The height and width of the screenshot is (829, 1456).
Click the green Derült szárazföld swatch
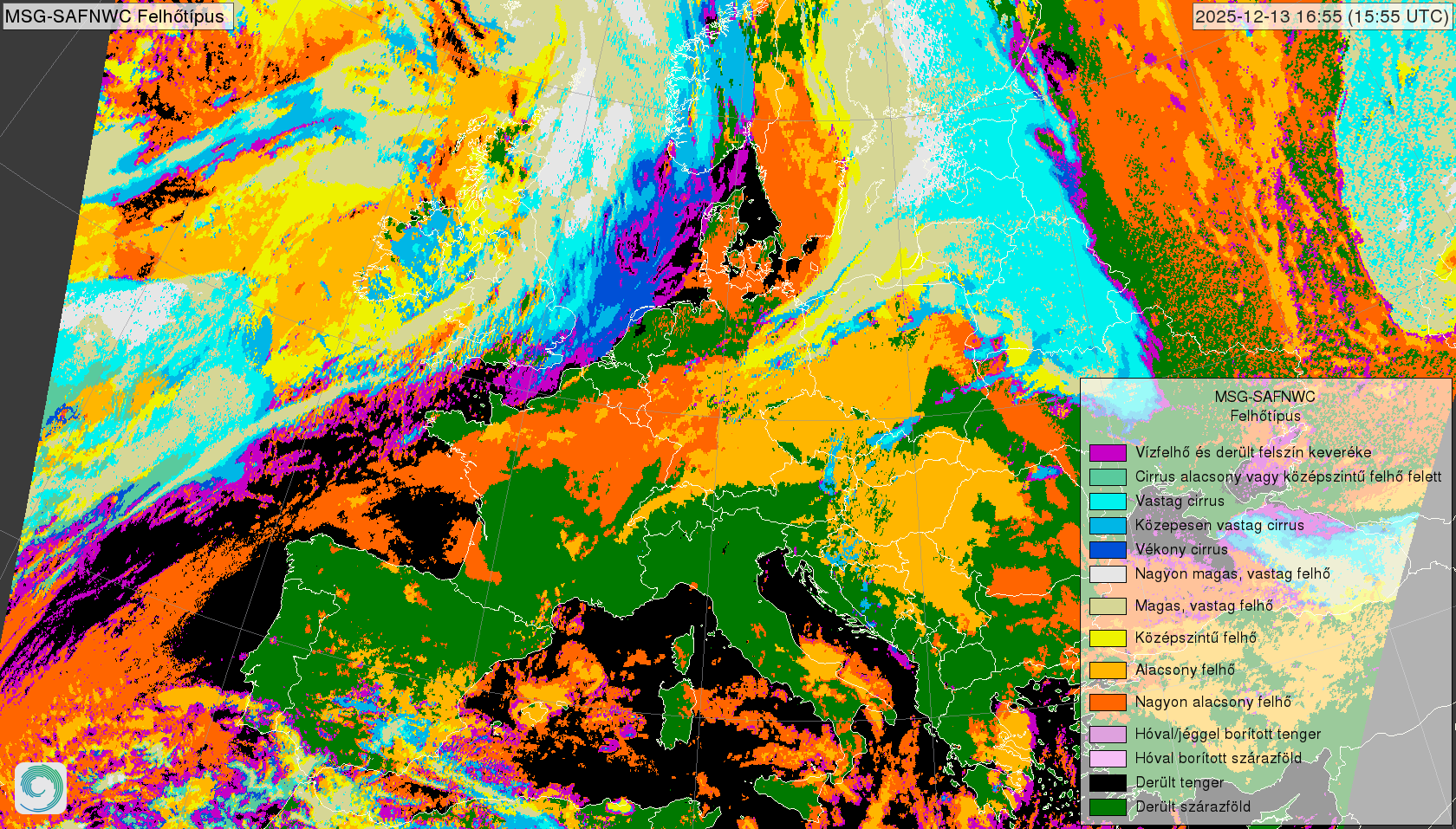pos(1108,806)
